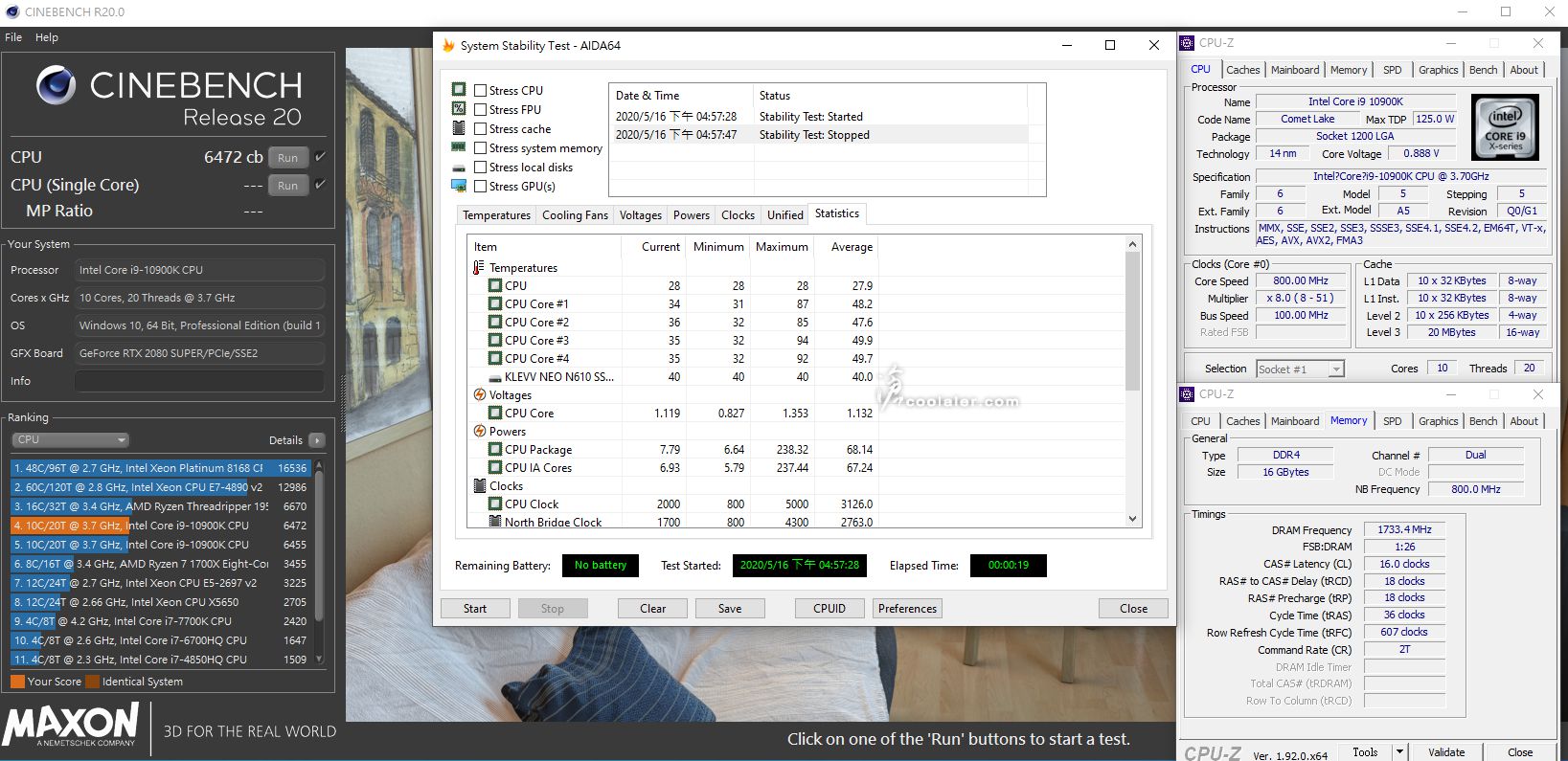The height and width of the screenshot is (761, 1568).
Task: Click the Save button in AIDA64
Action: click(x=730, y=609)
